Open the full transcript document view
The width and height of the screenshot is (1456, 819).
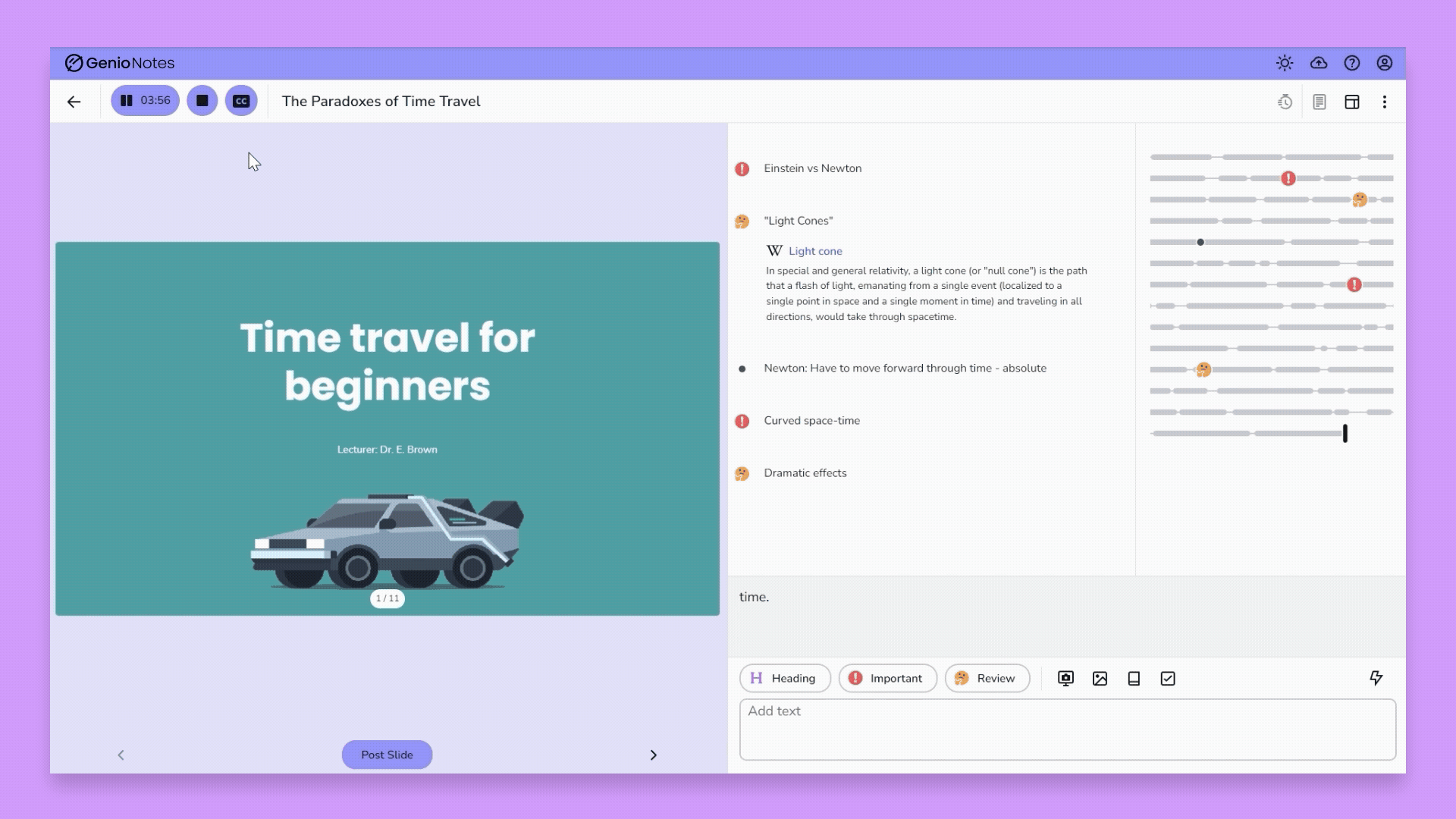(x=1319, y=101)
